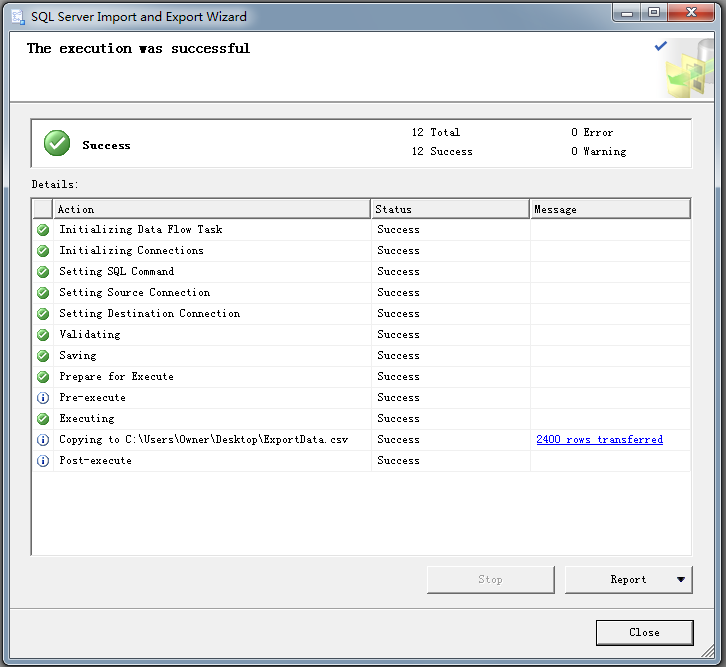Select the Setting Source Connection row text
The image size is (726, 667).
[135, 293]
